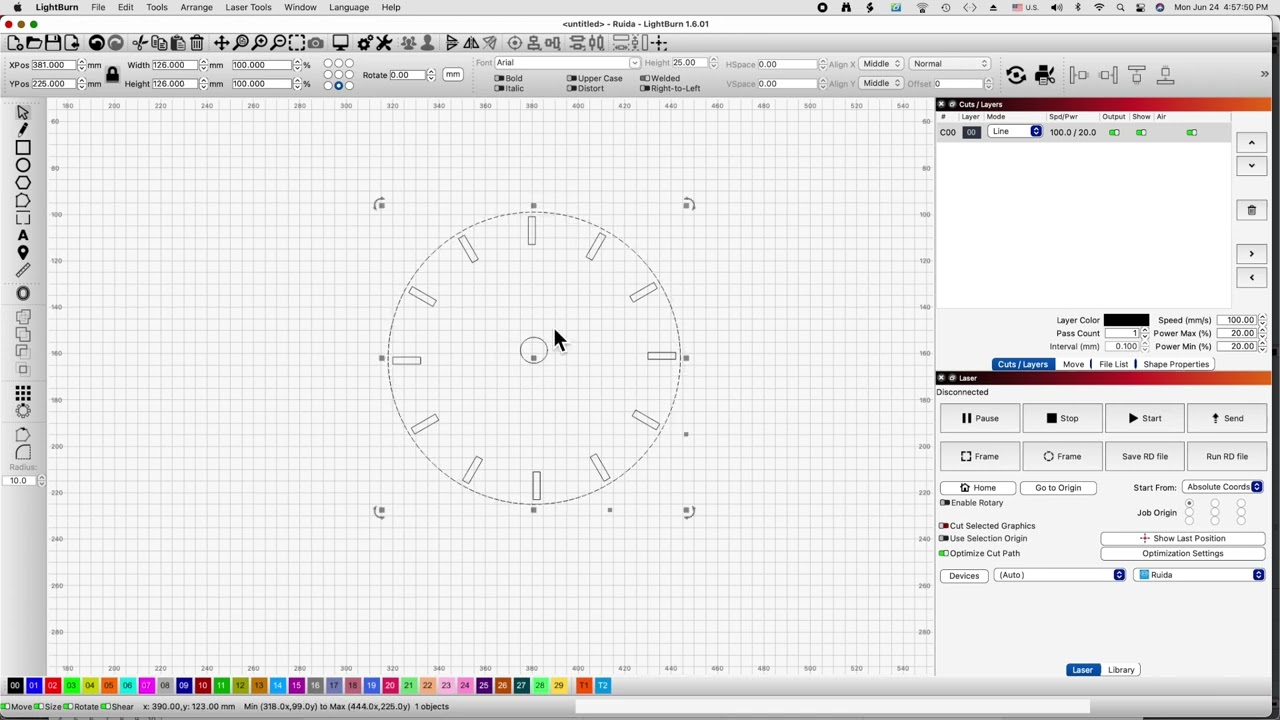Delete layer using Cuts panel trash
Viewport: 1280px width, 720px height.
coord(1251,210)
